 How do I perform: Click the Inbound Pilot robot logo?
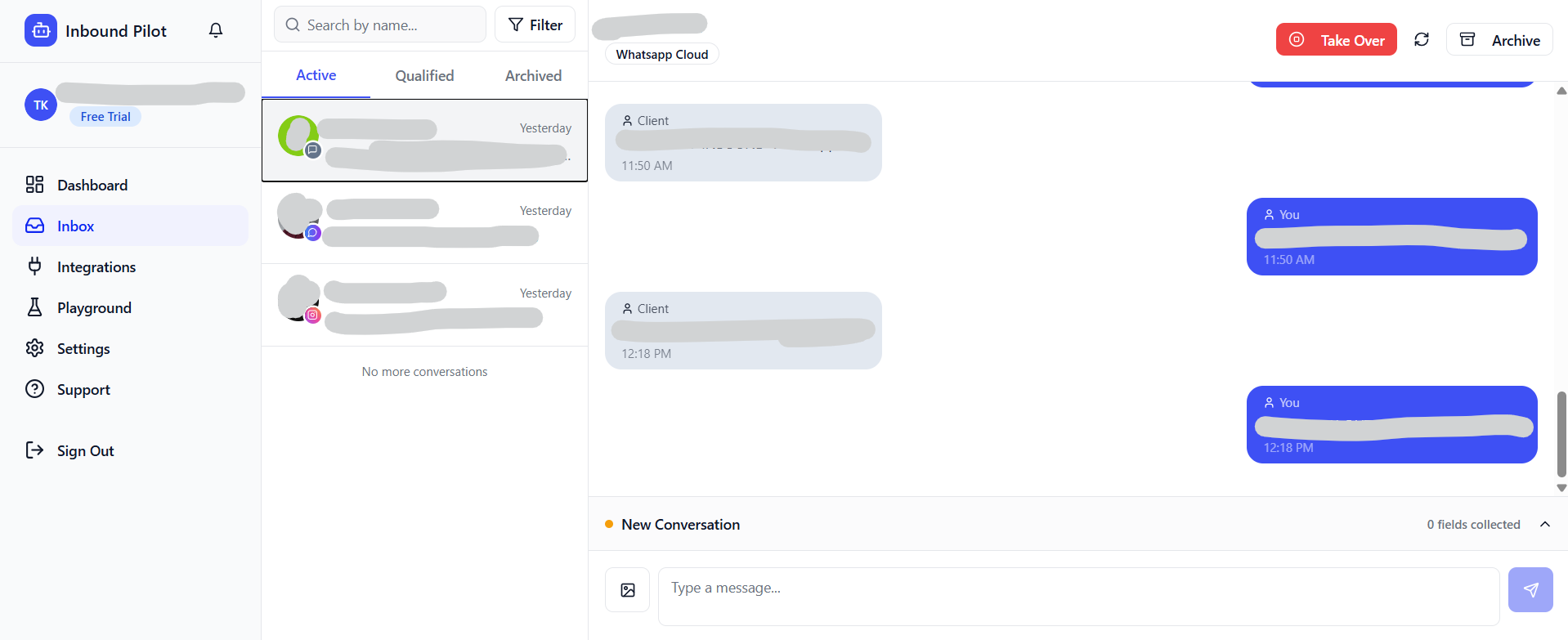click(41, 31)
